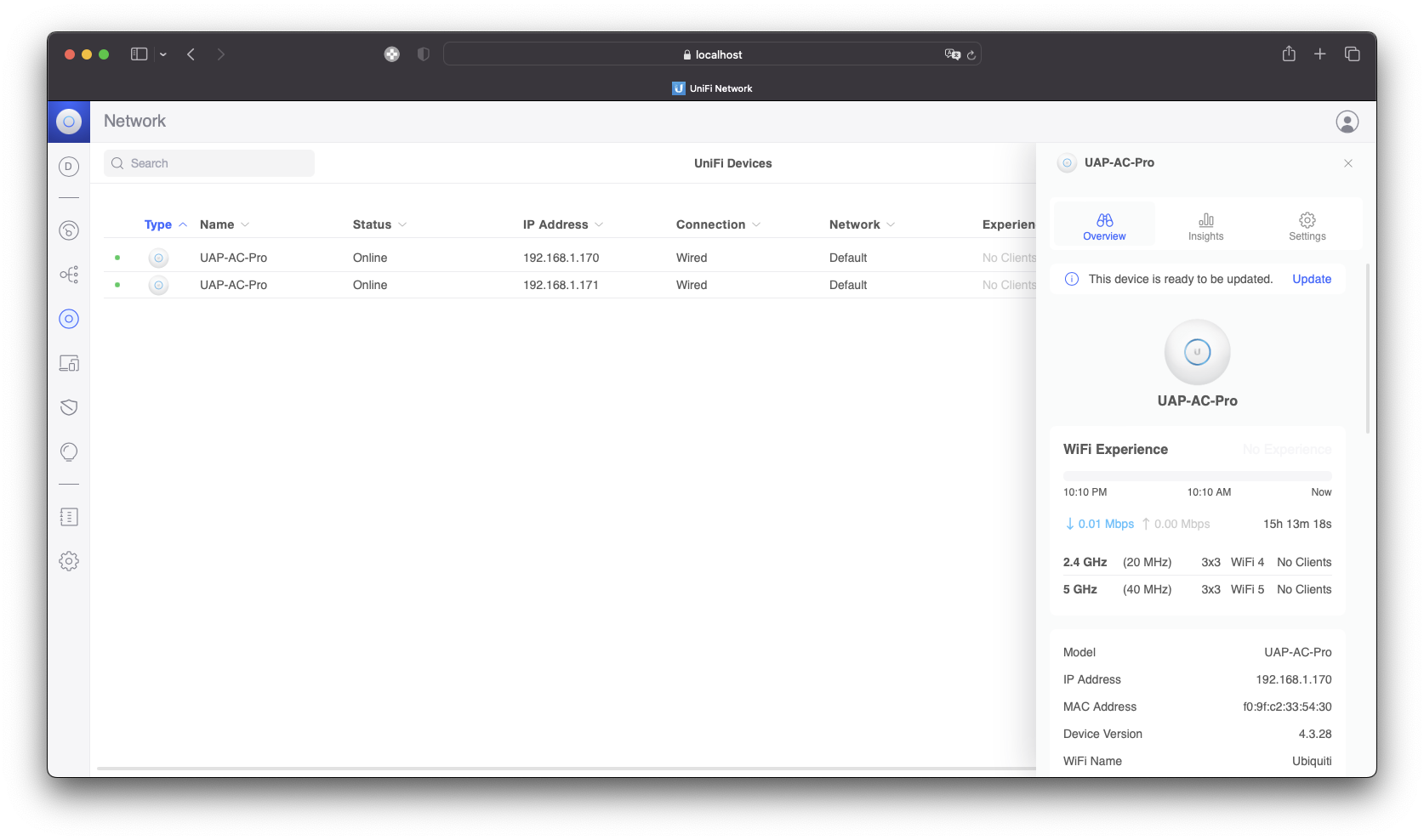Click the info icon in update notice

pos(1072,279)
